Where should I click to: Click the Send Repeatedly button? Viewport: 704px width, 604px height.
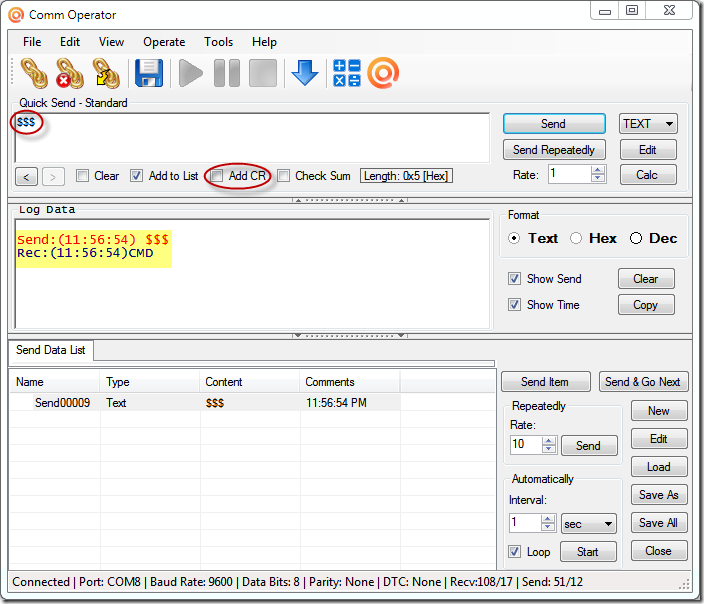coord(554,150)
